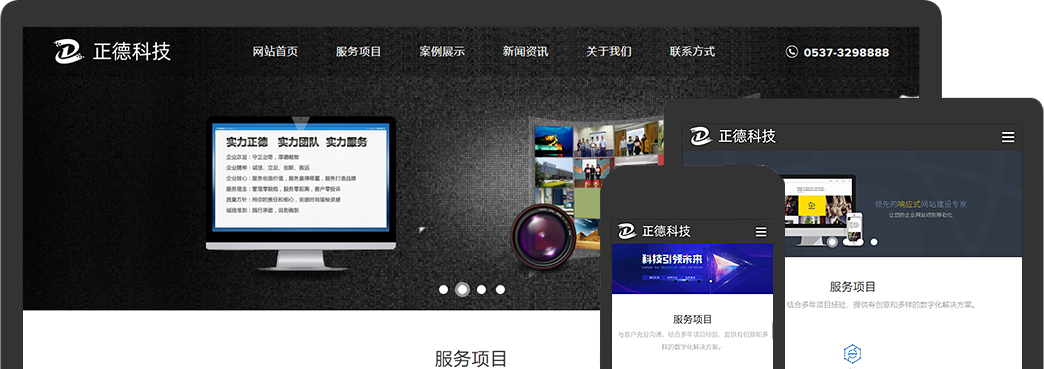
Task: Select the third carousel dot on desktop banner
Action: coord(481,290)
